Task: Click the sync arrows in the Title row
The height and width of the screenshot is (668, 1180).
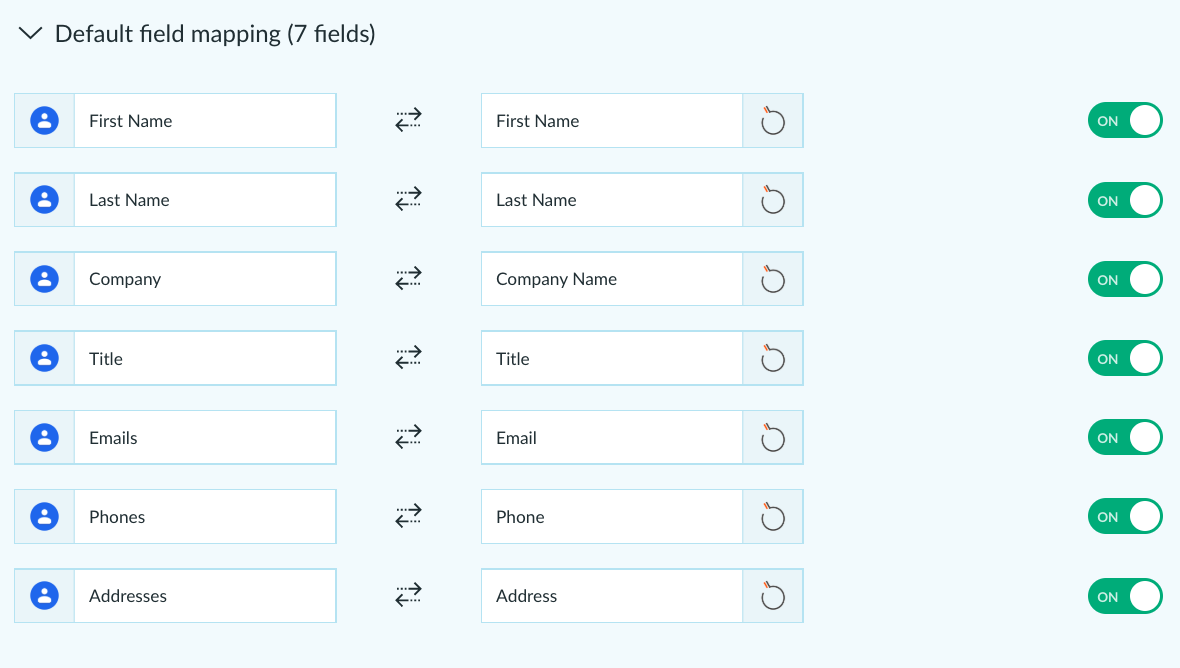Action: coord(409,358)
